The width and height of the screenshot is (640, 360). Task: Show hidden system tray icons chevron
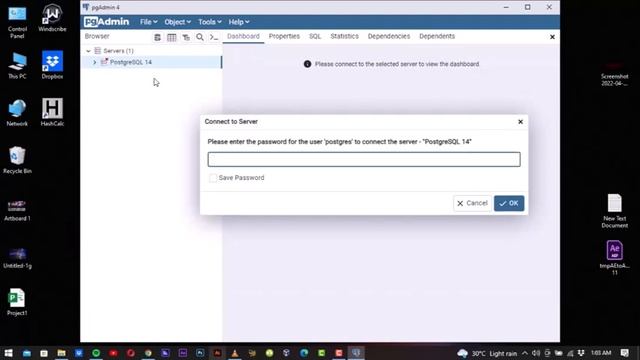(x=525, y=353)
